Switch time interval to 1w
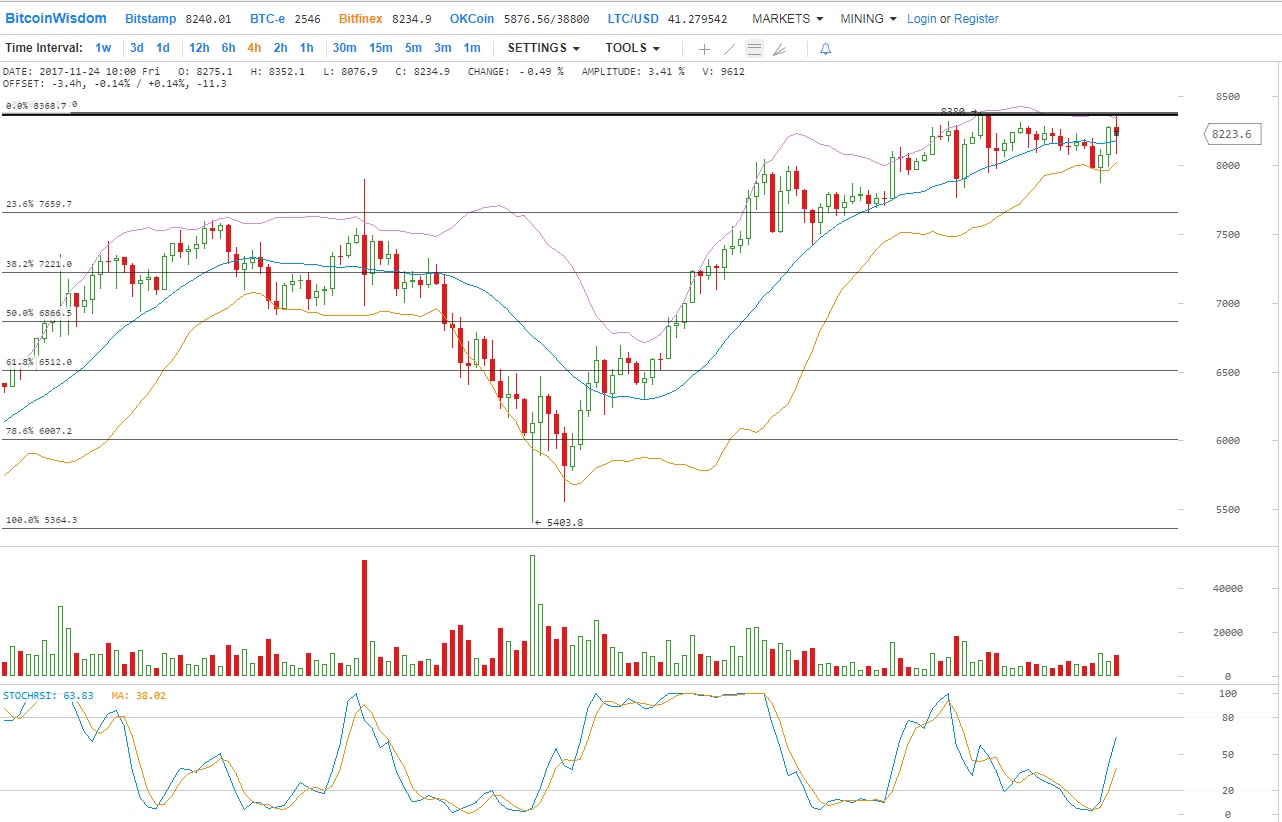 click(103, 48)
